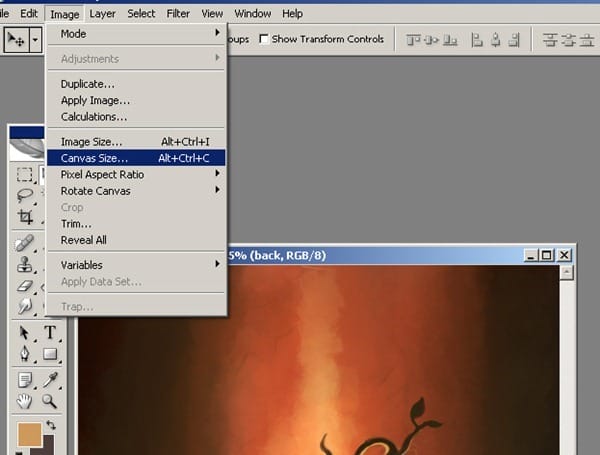Click Align Left Edges icon

pyautogui.click(x=477, y=39)
